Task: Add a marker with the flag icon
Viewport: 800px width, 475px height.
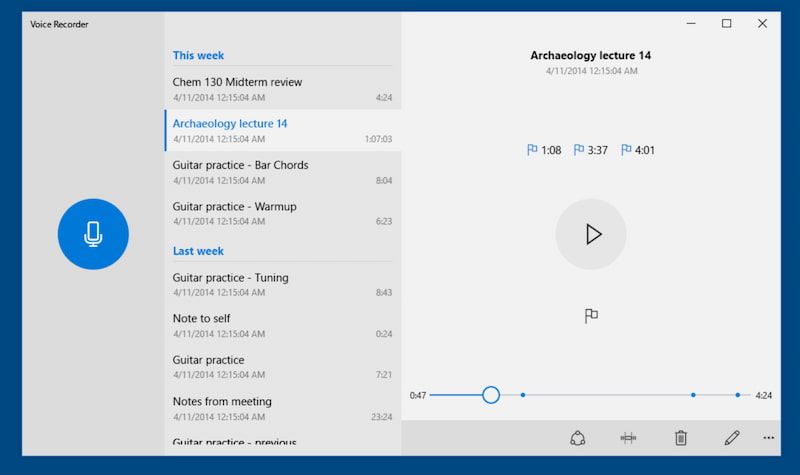Action: click(x=591, y=316)
